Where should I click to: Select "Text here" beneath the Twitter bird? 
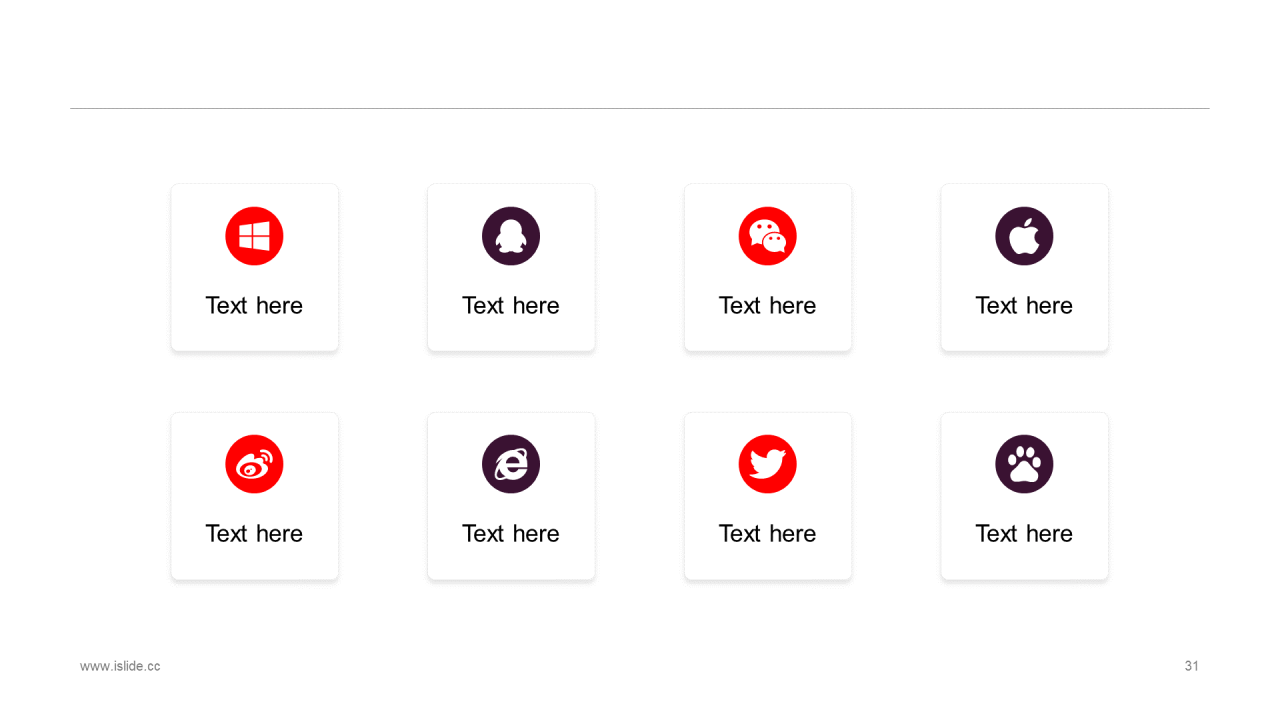(x=768, y=533)
